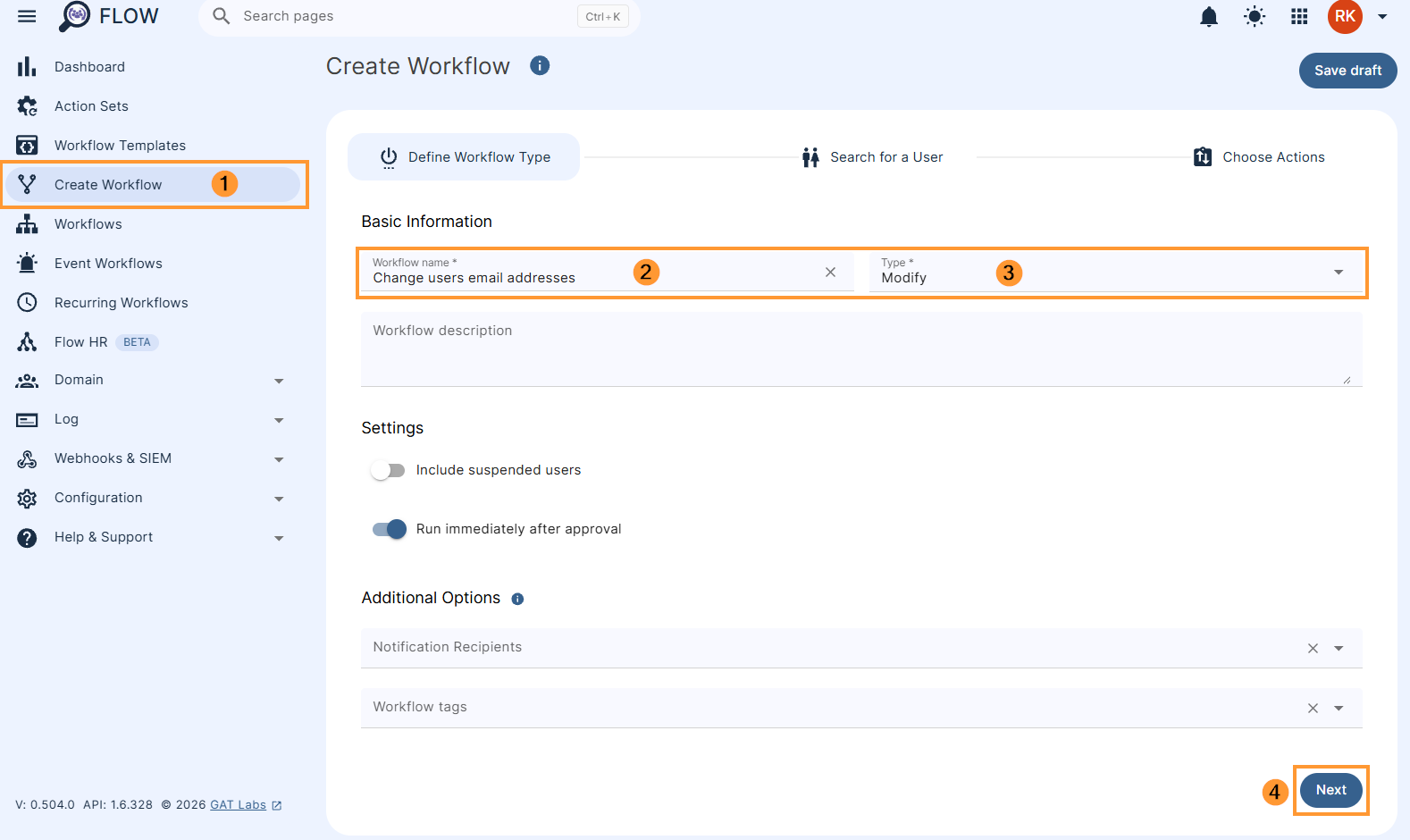
Task: Select the Define Workflow Type step
Action: (464, 157)
